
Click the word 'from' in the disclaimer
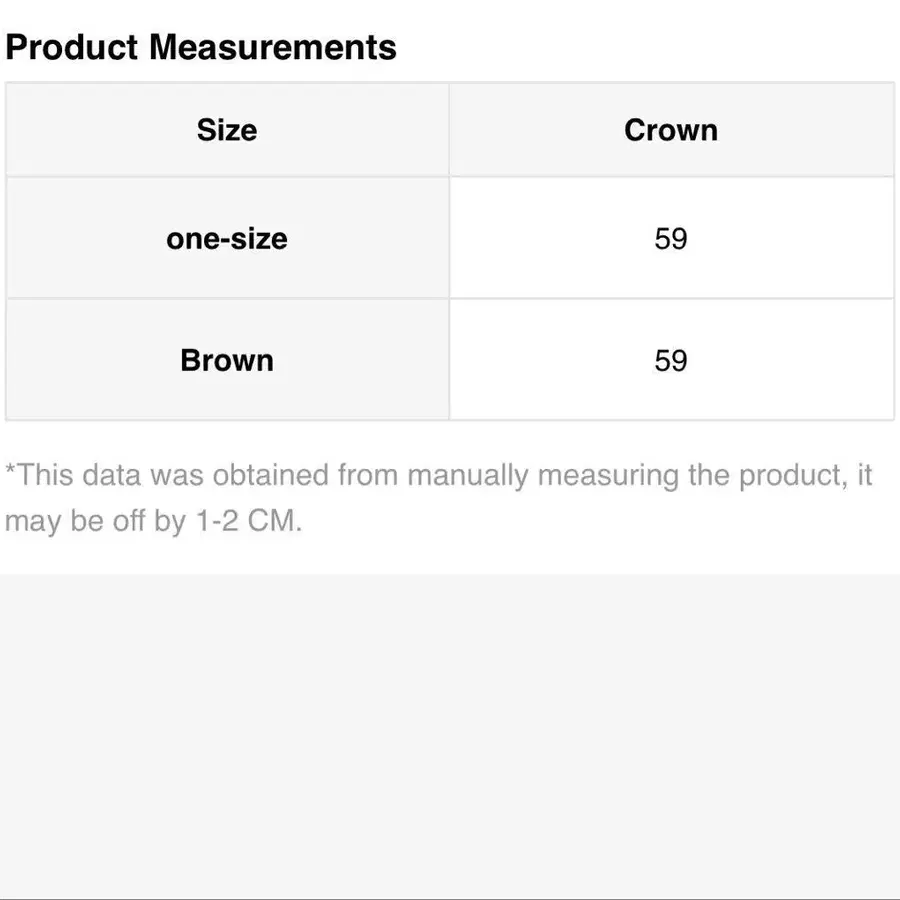click(x=367, y=474)
